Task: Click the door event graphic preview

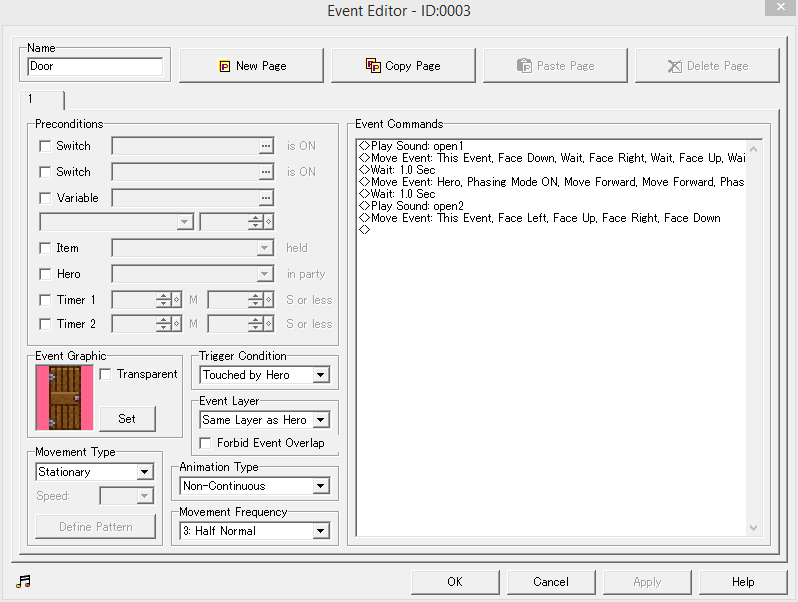Action: 64,397
